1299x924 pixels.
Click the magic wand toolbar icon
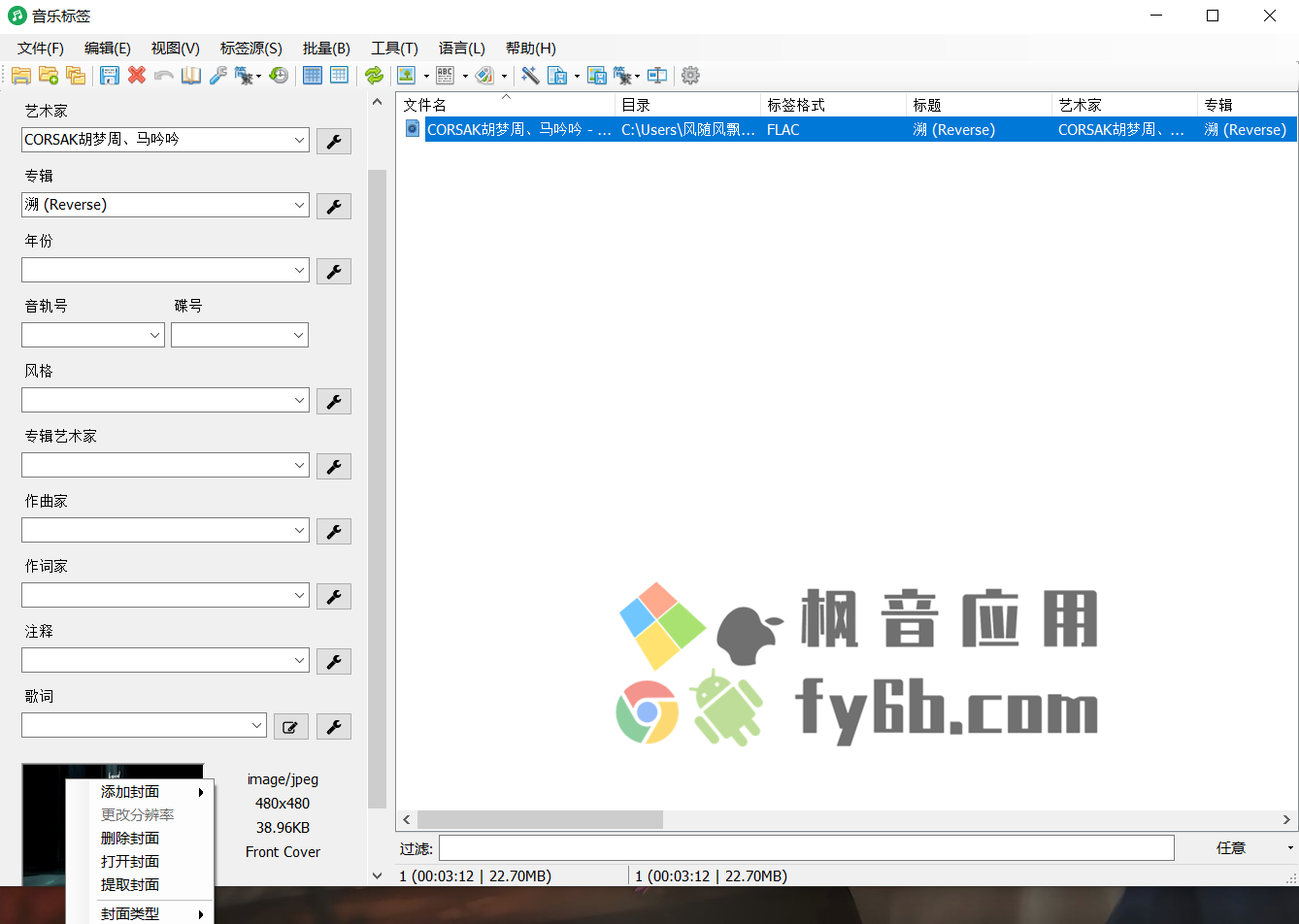[530, 76]
